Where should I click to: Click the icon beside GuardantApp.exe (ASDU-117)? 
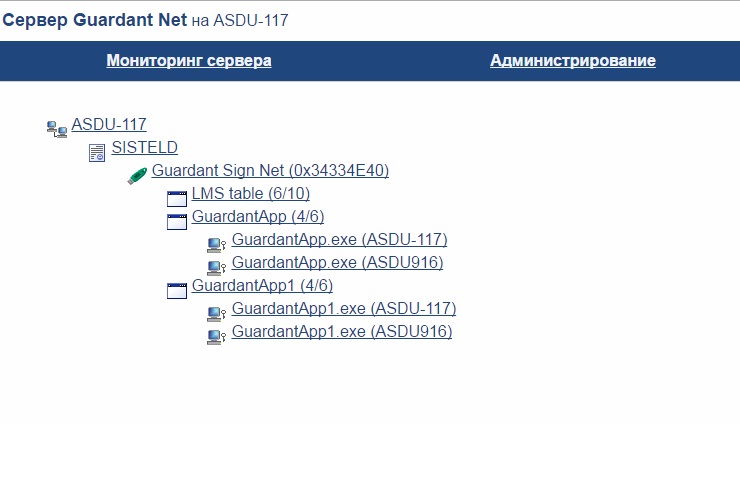(216, 244)
